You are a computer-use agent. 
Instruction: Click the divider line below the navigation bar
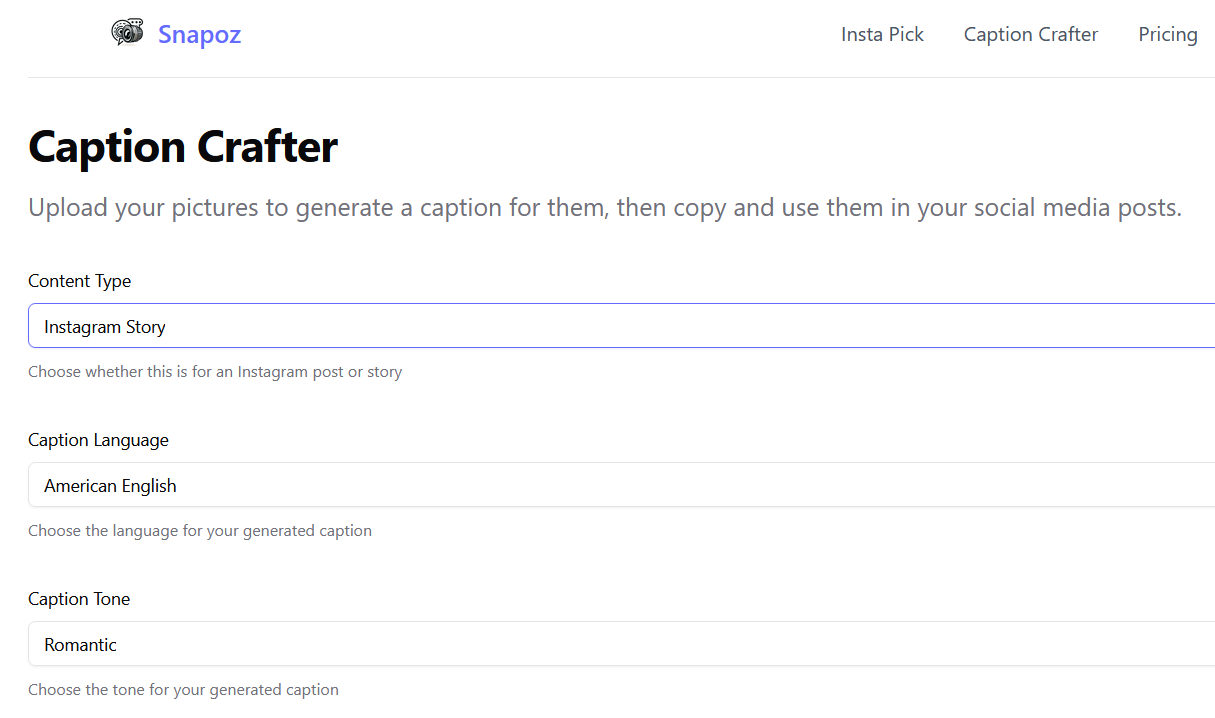click(x=620, y=77)
